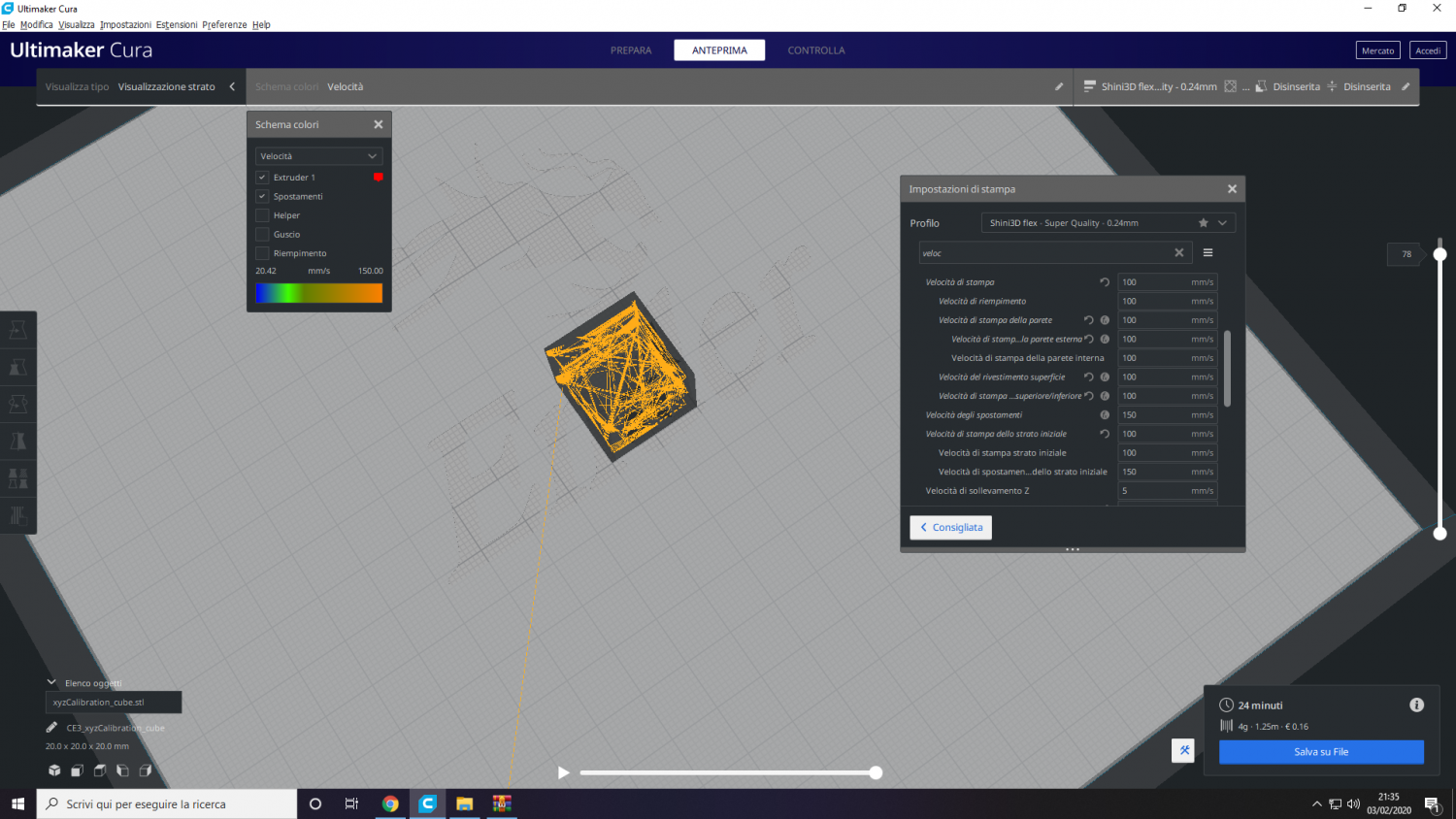1456x819 pixels.
Task: Enable the Helper checkbox
Action: pos(262,215)
